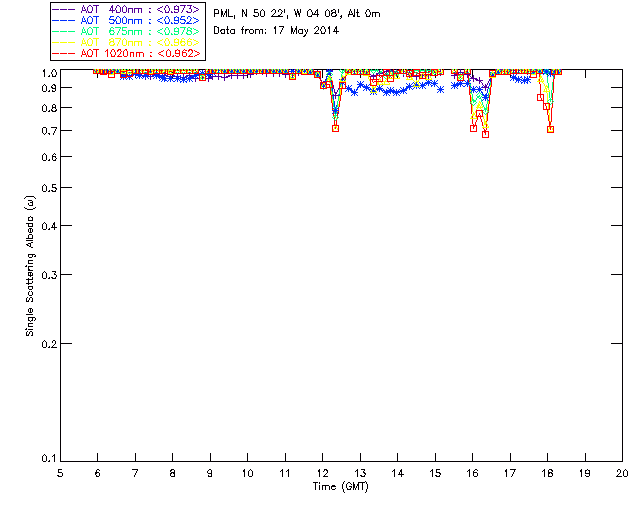Click the y-axis tick label 0.4
The height and width of the screenshot is (512, 640).
pos(49,226)
